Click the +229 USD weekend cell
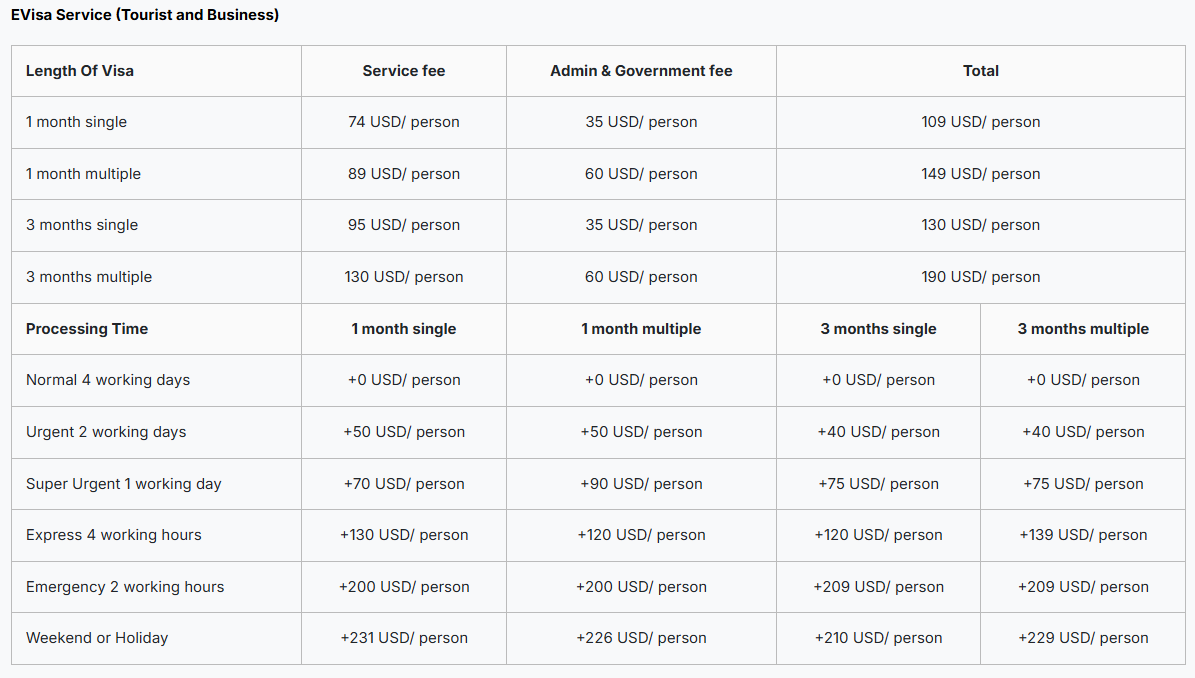 coord(1083,638)
